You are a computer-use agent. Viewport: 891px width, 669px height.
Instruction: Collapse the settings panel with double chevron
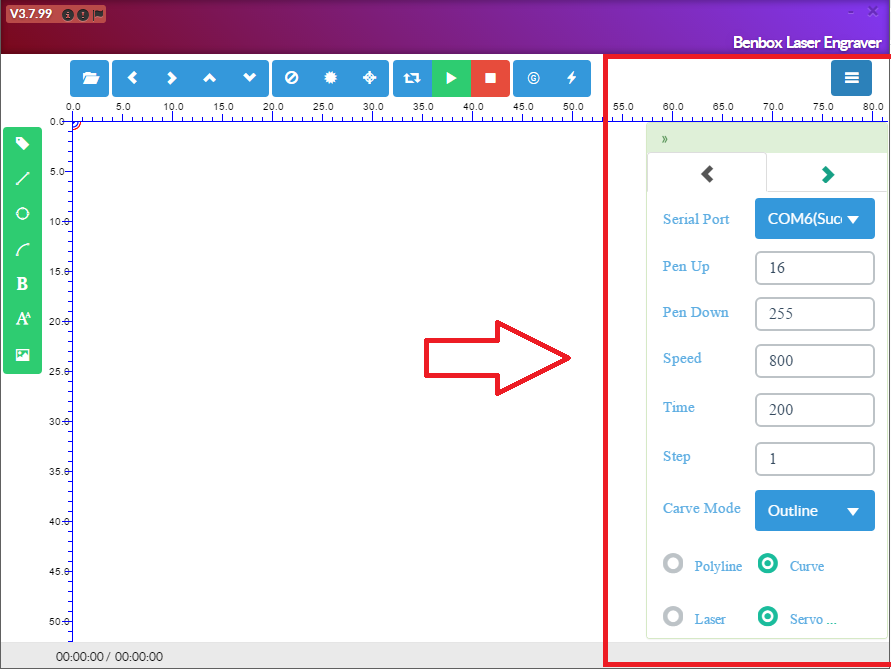tap(664, 139)
